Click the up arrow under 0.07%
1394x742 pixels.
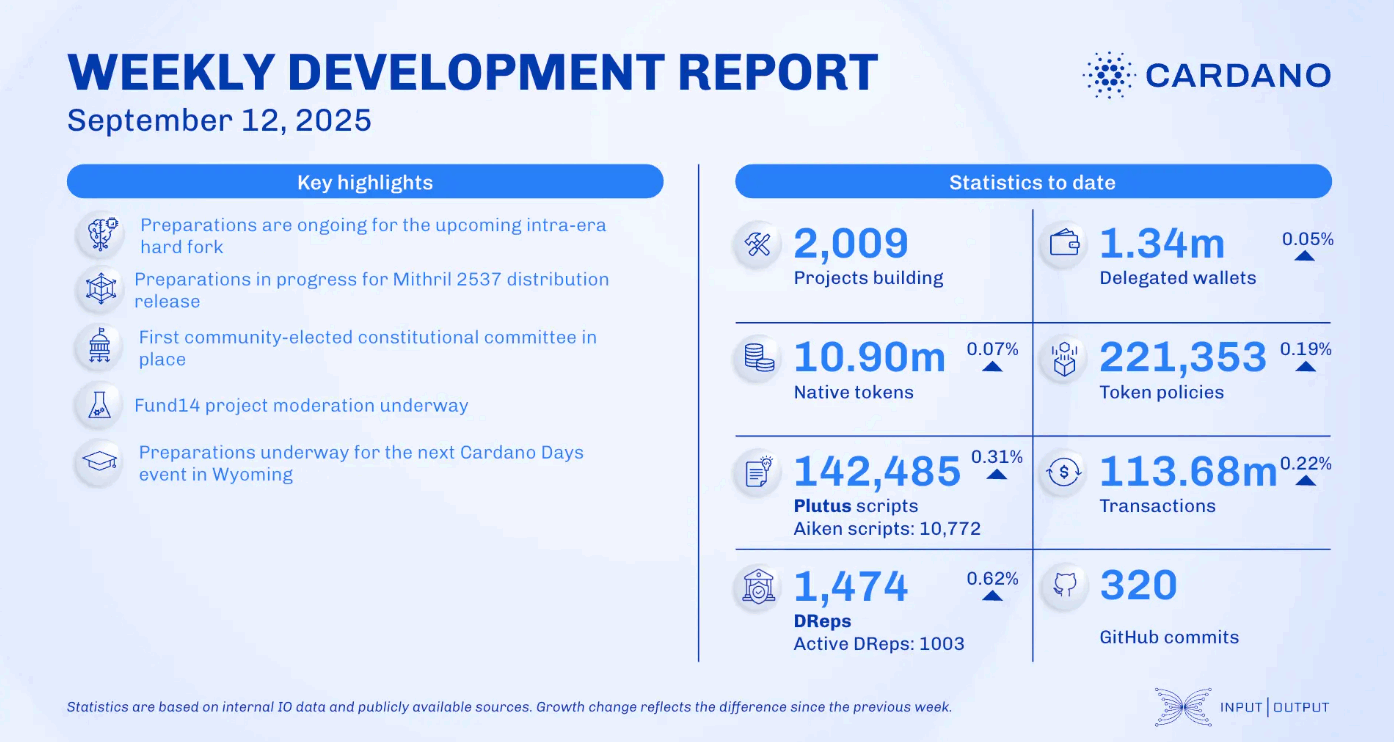[992, 366]
